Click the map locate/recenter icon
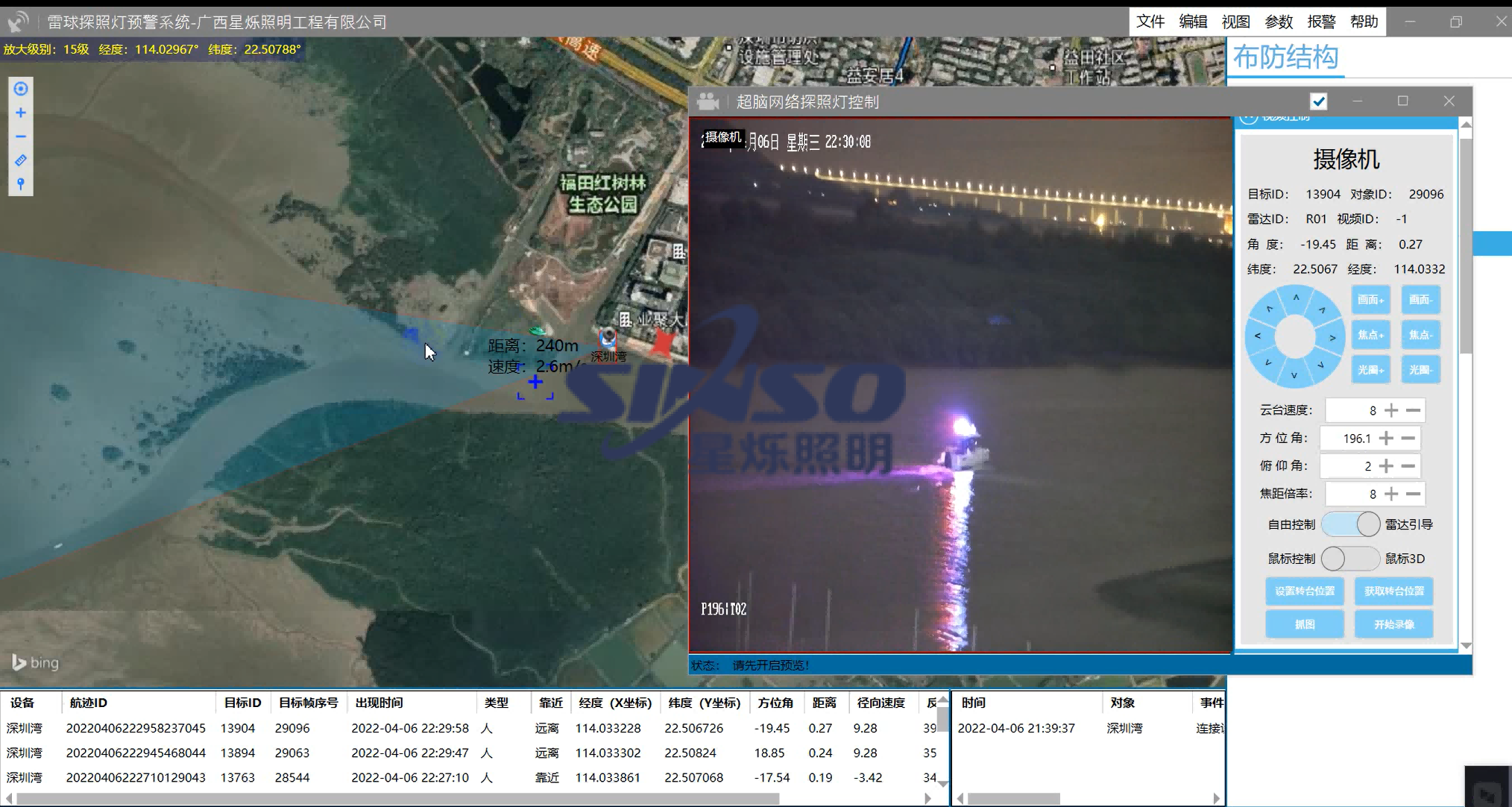Screen dimensions: 1512x807 (x=21, y=89)
